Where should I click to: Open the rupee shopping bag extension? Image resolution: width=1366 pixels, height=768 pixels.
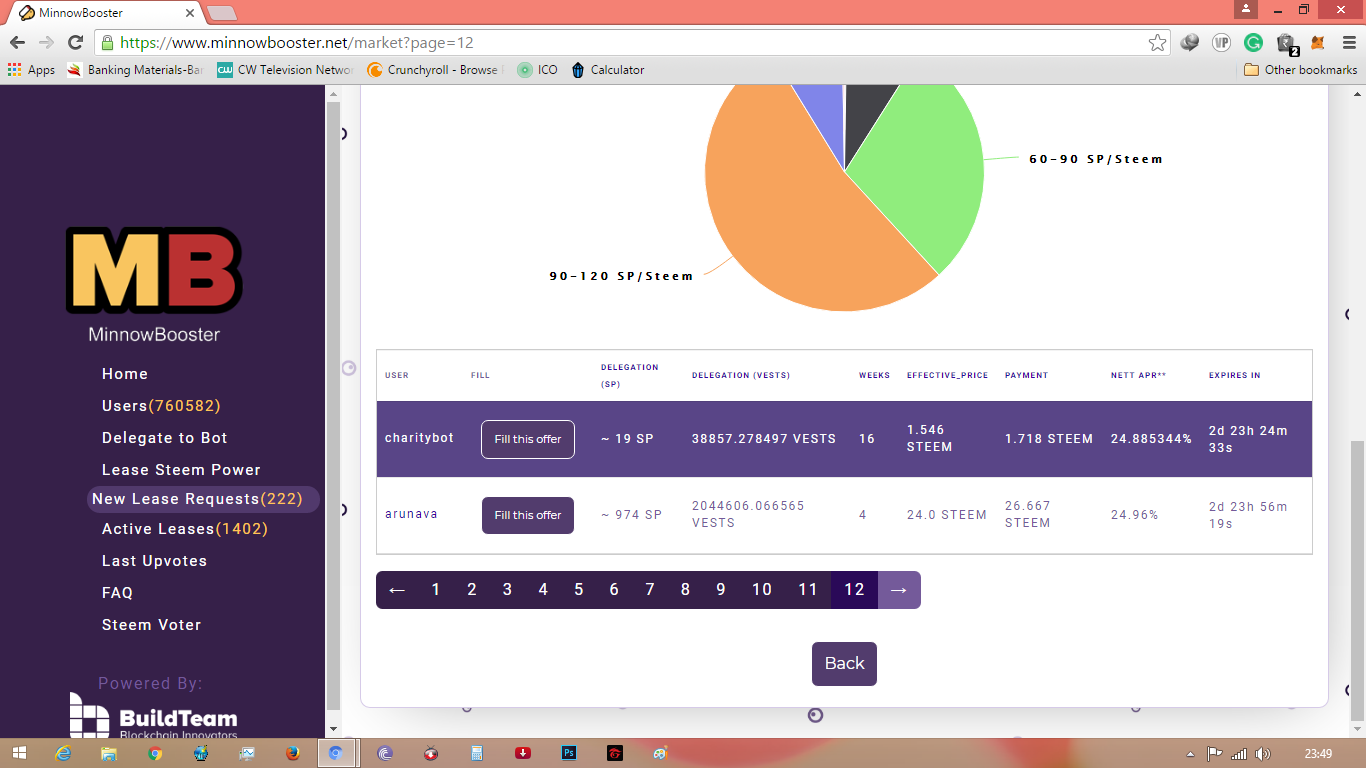pyautogui.click(x=1286, y=43)
